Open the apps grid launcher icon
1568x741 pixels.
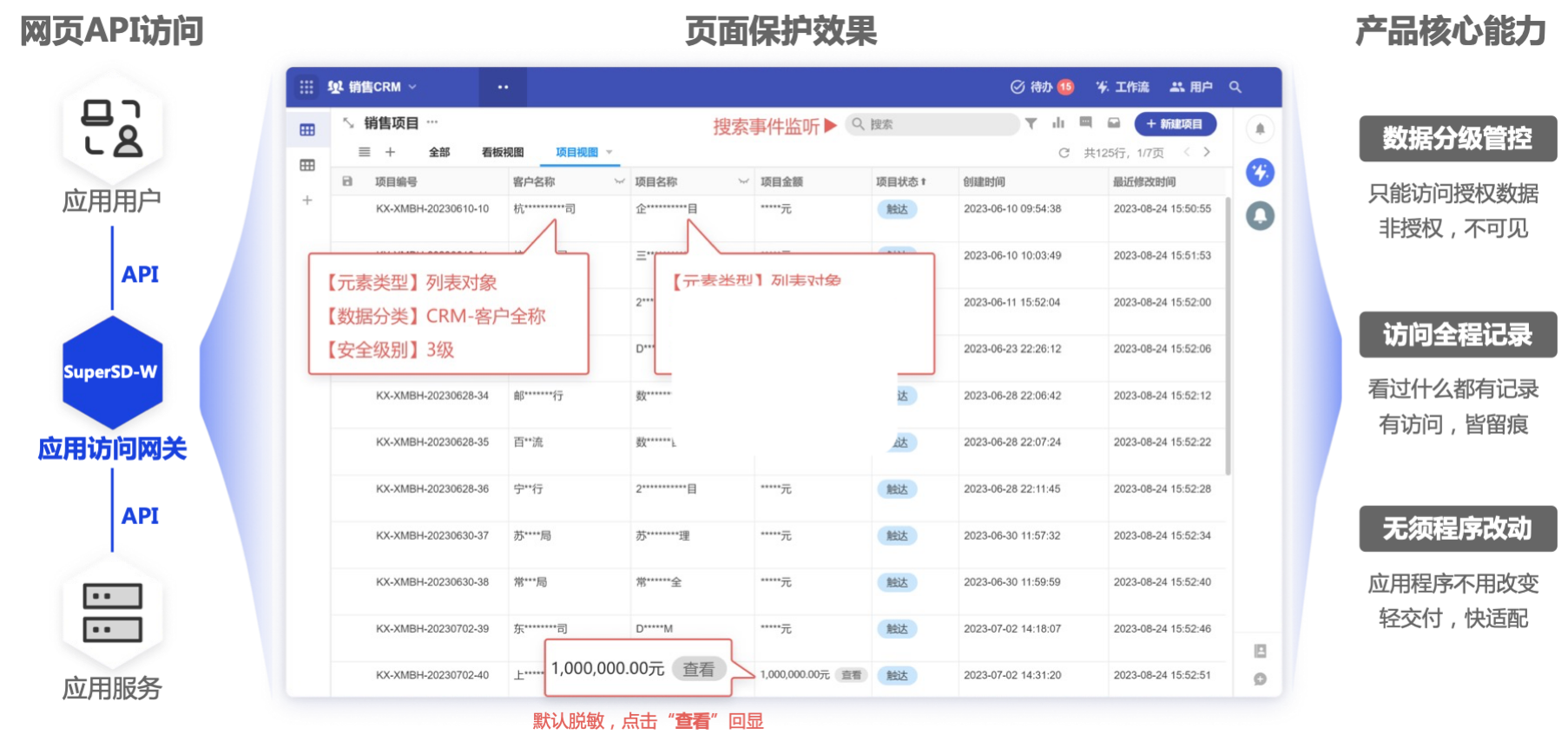click(x=306, y=87)
